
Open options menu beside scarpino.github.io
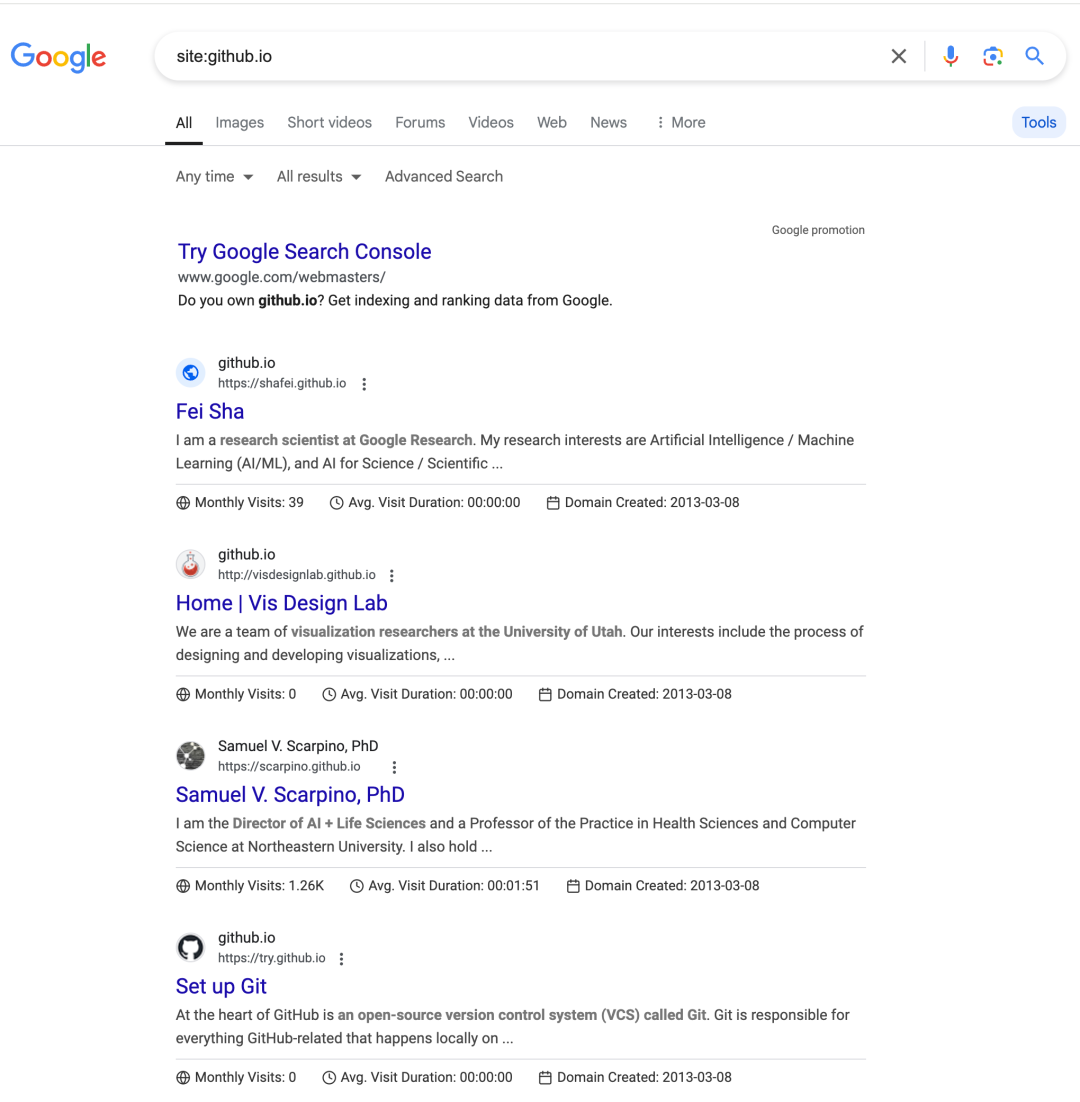(394, 767)
